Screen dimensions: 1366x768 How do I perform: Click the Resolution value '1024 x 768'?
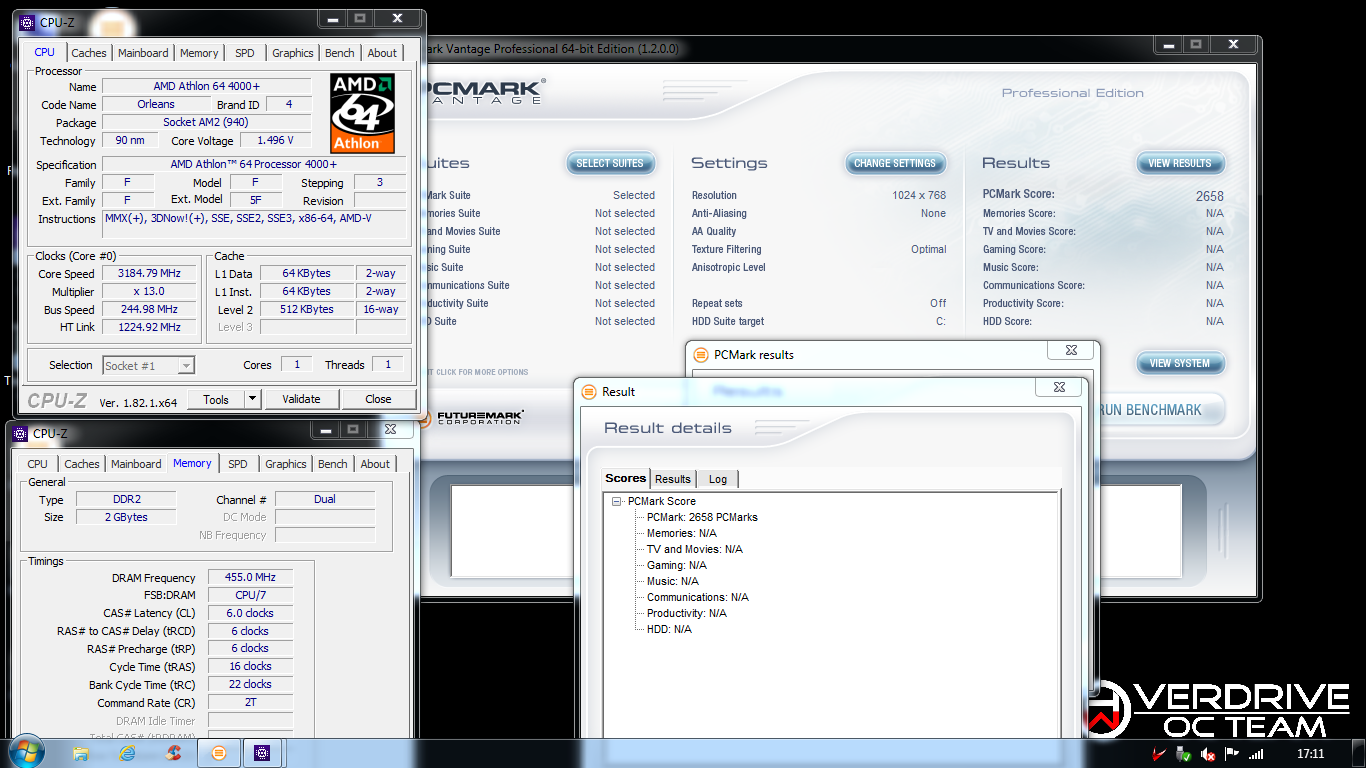click(x=919, y=196)
